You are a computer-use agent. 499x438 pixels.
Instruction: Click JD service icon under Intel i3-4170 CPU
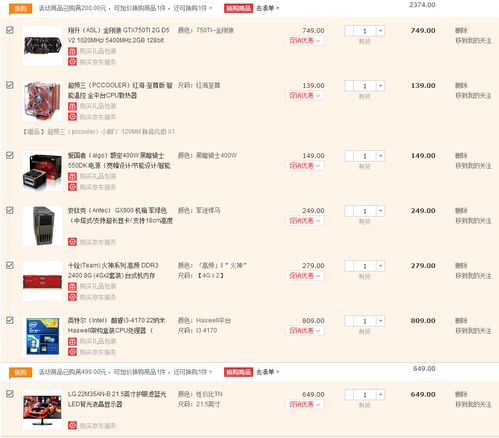pyautogui.click(x=72, y=352)
